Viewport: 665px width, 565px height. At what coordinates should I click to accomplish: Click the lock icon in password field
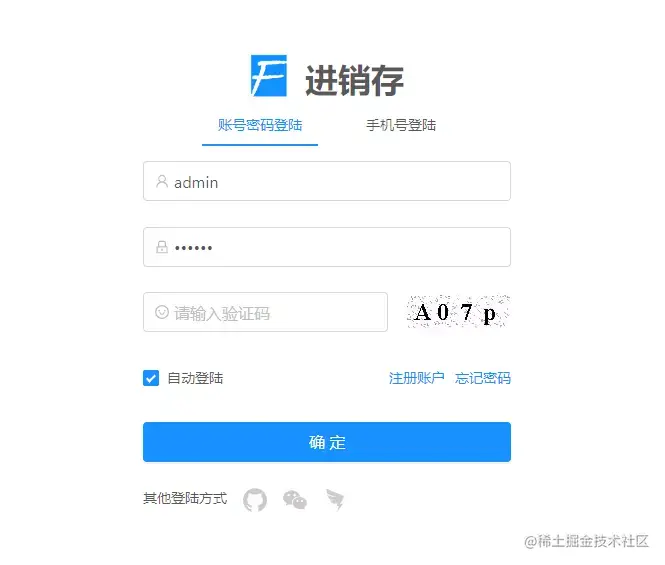tap(162, 247)
